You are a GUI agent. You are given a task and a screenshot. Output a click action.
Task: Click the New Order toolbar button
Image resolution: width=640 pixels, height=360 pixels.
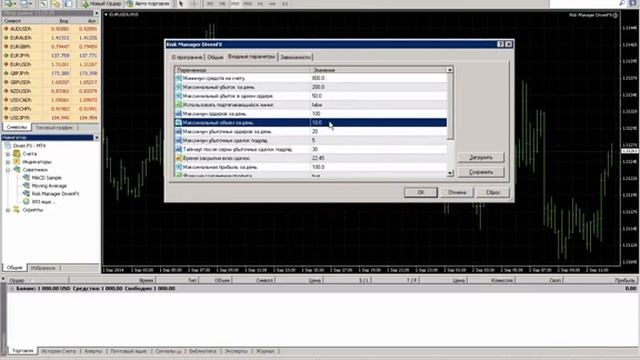click(101, 4)
